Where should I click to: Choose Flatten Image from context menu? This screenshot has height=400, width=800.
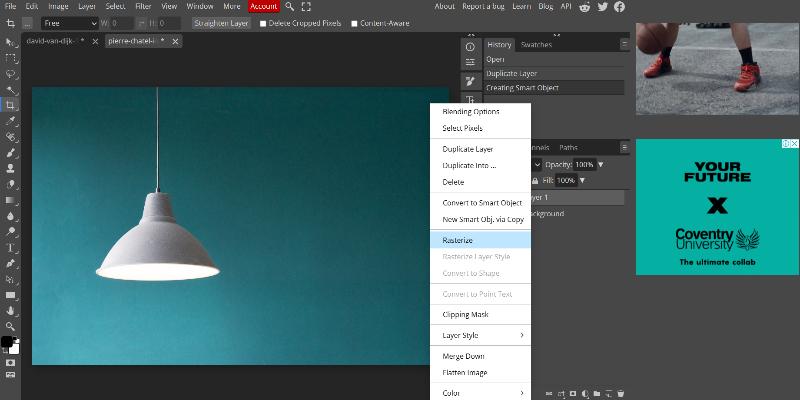tap(480, 372)
